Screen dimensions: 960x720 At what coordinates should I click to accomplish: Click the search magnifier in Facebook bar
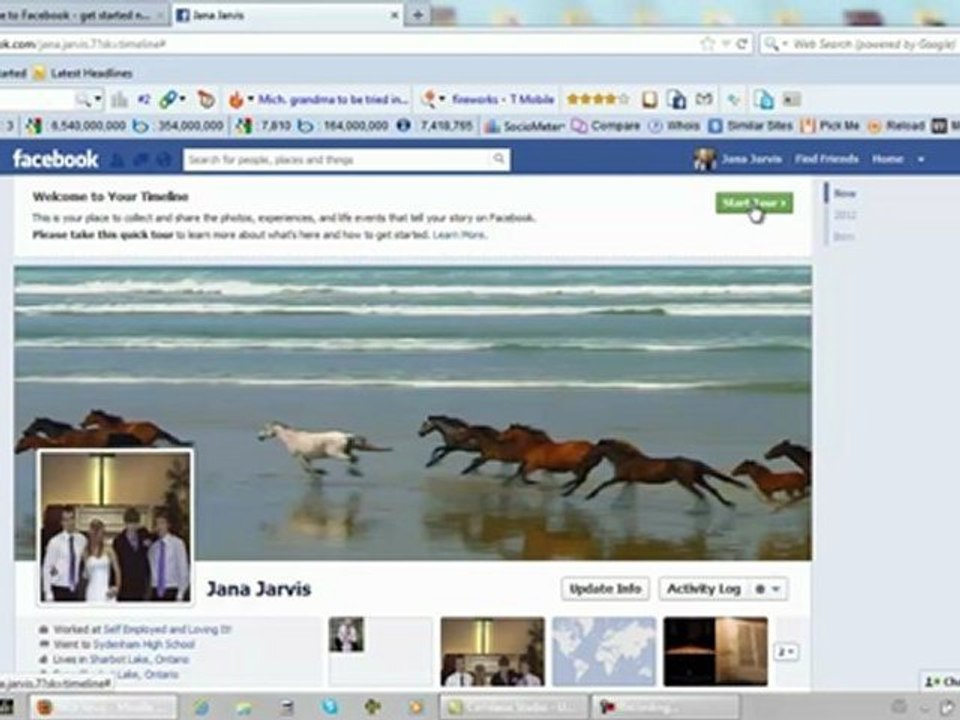point(499,159)
